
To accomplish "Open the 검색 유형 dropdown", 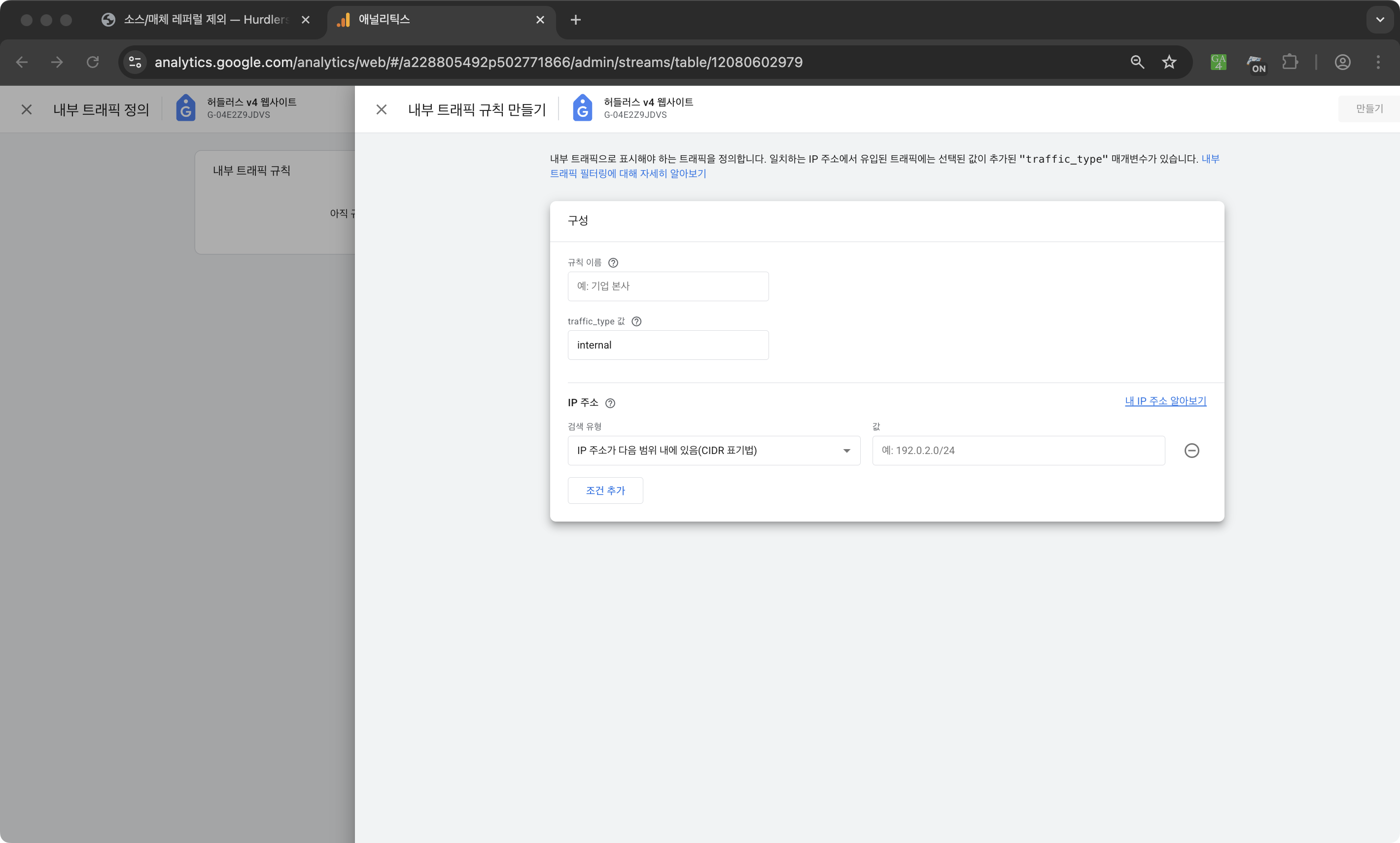I will (713, 451).
